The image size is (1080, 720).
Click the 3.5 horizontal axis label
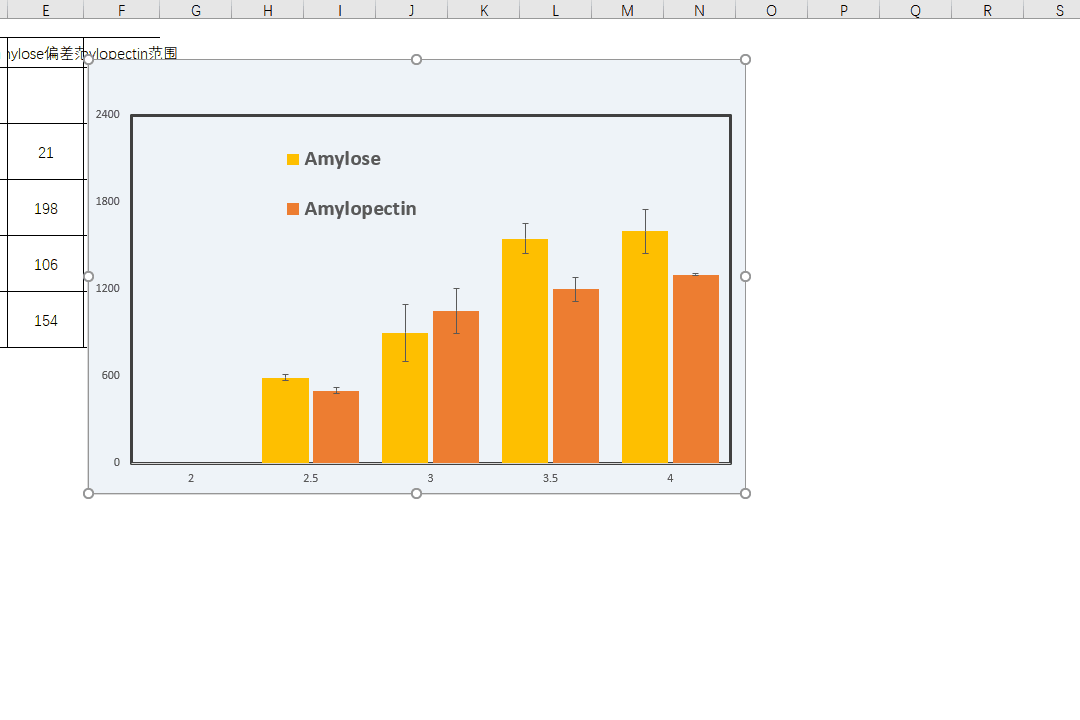coord(550,478)
